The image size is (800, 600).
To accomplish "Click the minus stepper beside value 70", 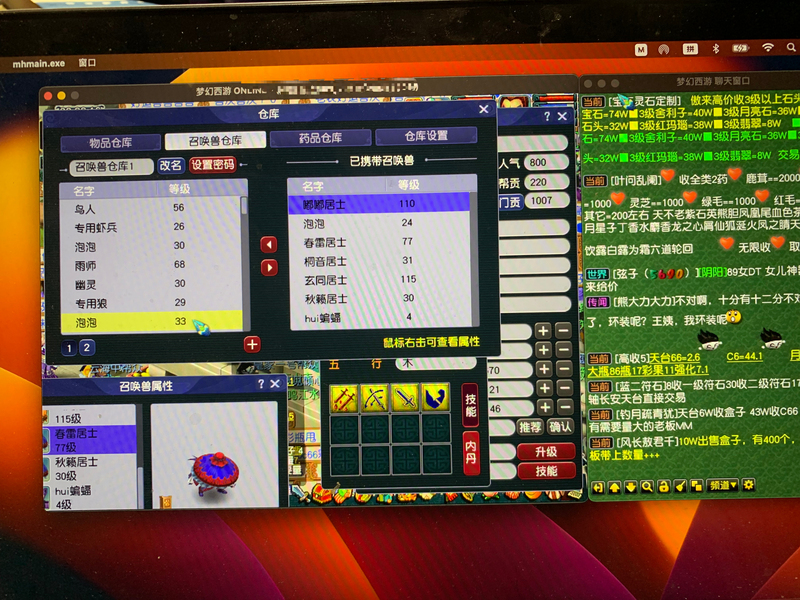I will pos(564,368).
